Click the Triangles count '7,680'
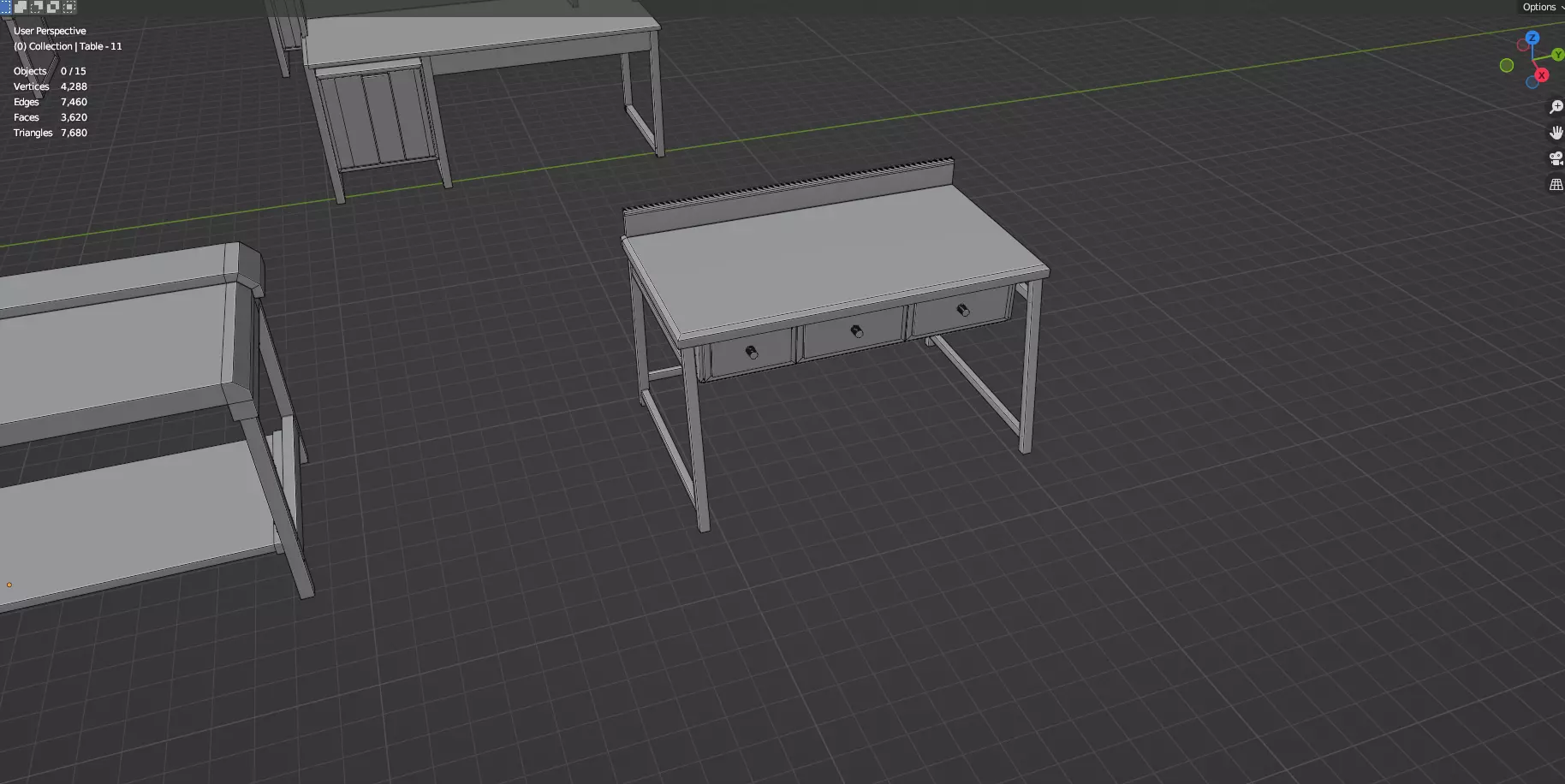The image size is (1565, 784). (x=74, y=133)
